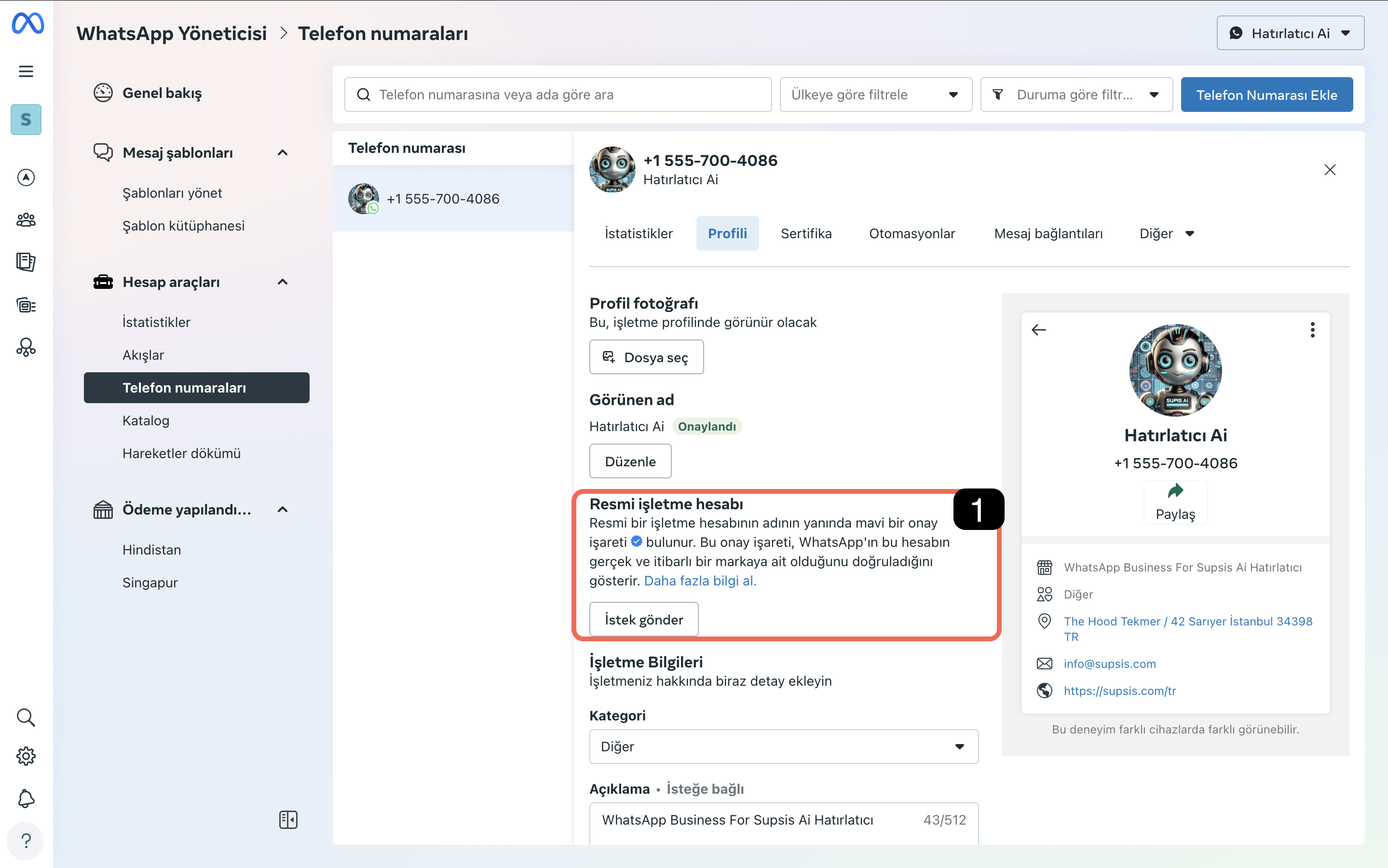Open the pages/news icon in rail
Viewport: 1388px width, 868px height.
click(x=26, y=262)
